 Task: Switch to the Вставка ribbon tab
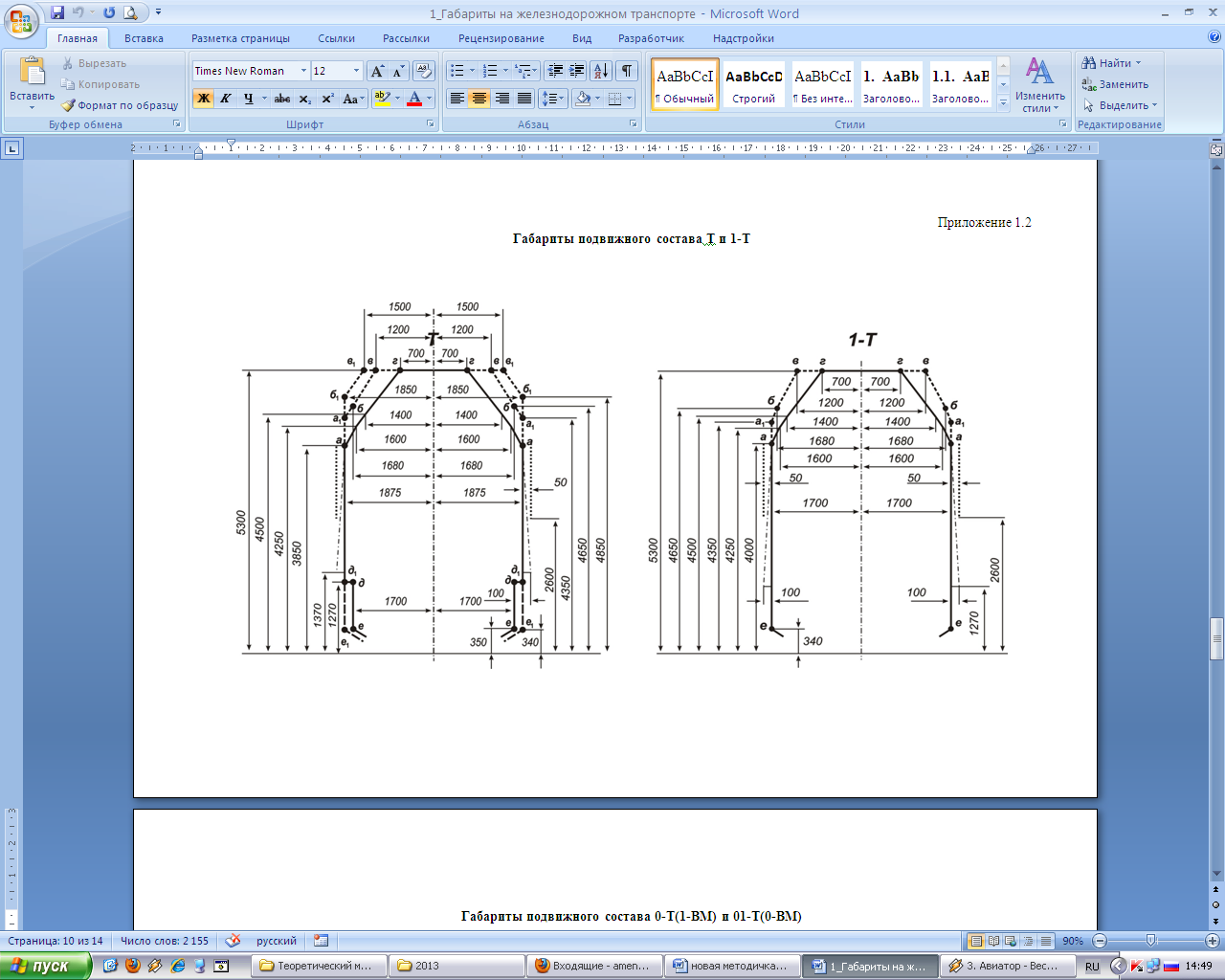[144, 38]
